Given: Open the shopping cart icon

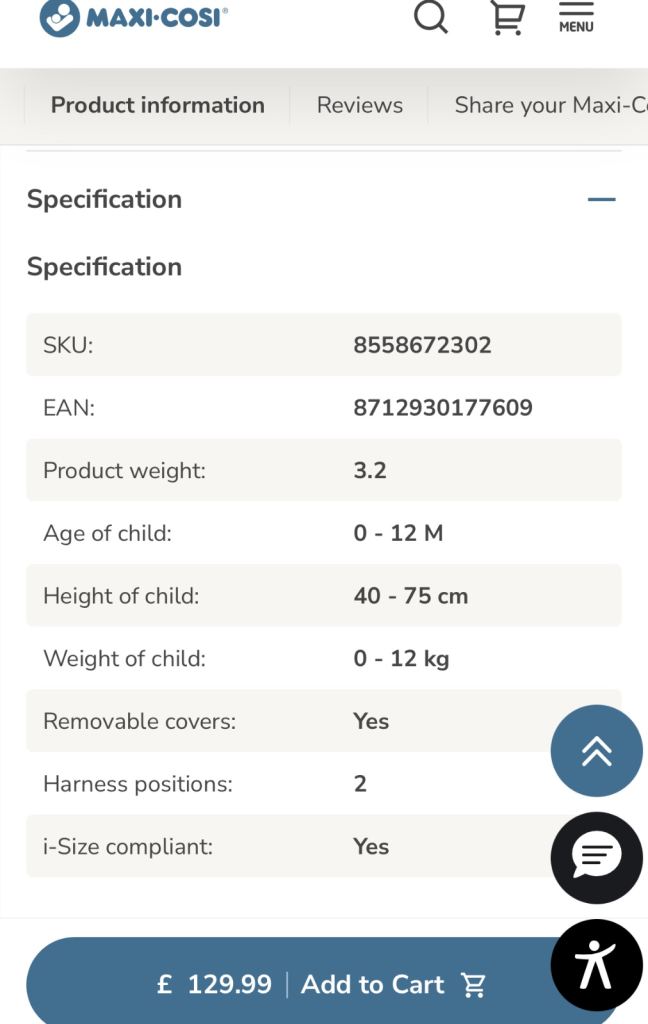Looking at the screenshot, I should click(508, 17).
